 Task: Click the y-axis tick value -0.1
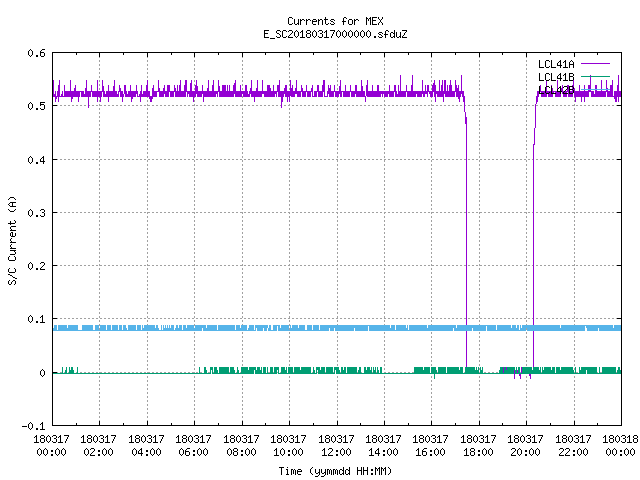pyautogui.click(x=33, y=426)
